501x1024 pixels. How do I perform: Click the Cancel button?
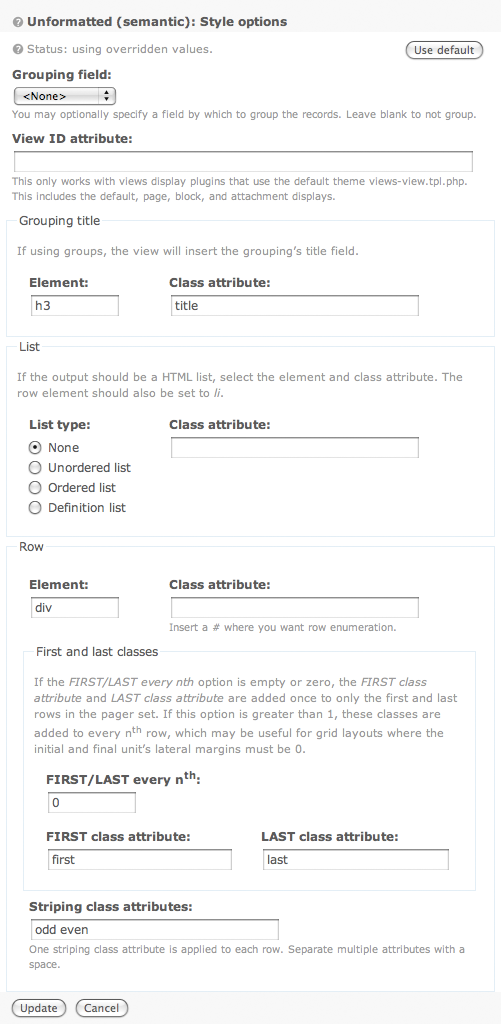click(101, 1008)
